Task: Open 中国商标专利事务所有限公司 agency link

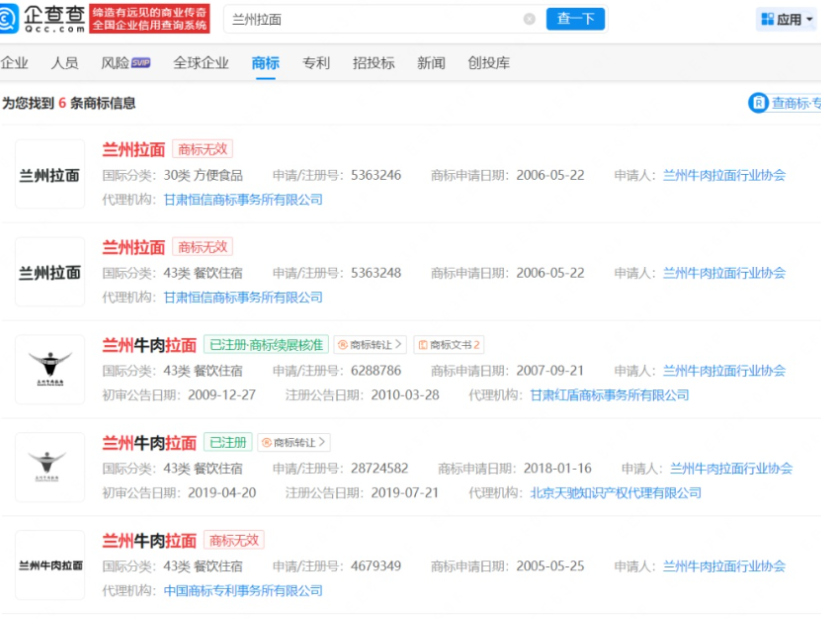Action: pyautogui.click(x=243, y=591)
